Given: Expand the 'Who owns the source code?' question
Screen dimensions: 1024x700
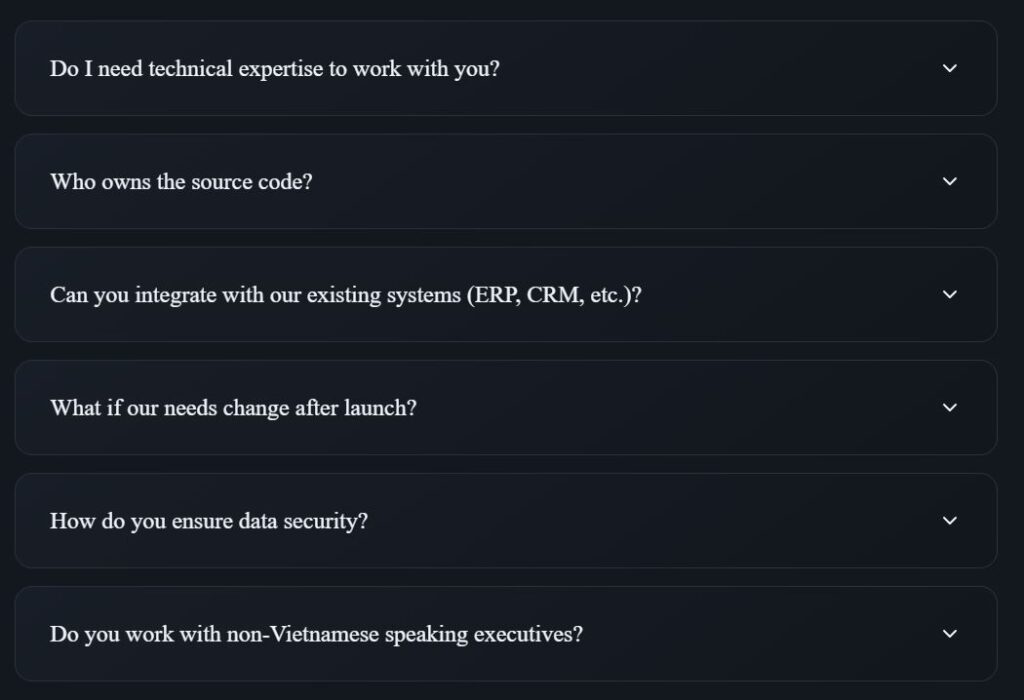Looking at the screenshot, I should 181,182.
